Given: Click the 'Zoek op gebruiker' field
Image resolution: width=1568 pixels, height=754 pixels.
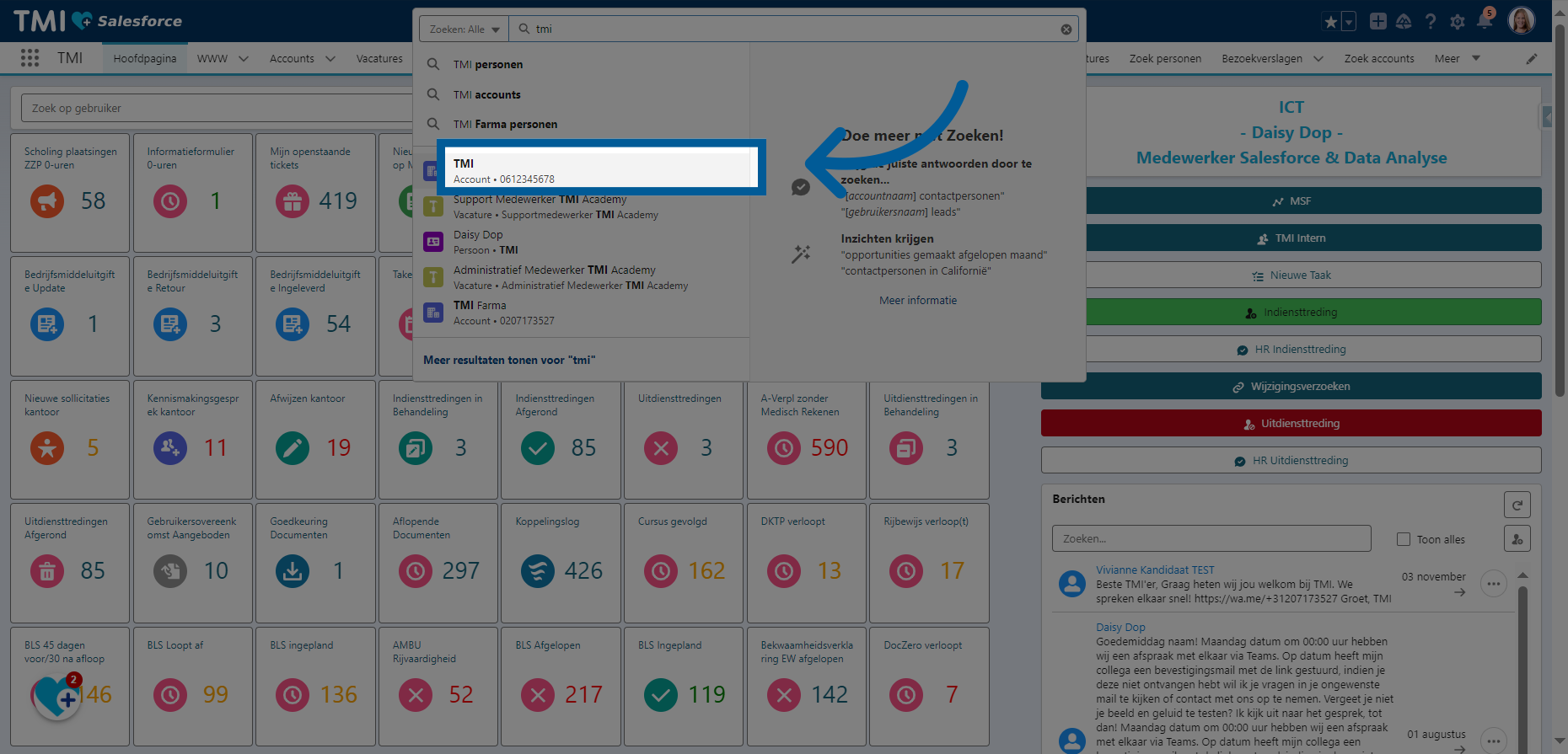Looking at the screenshot, I should (x=217, y=108).
